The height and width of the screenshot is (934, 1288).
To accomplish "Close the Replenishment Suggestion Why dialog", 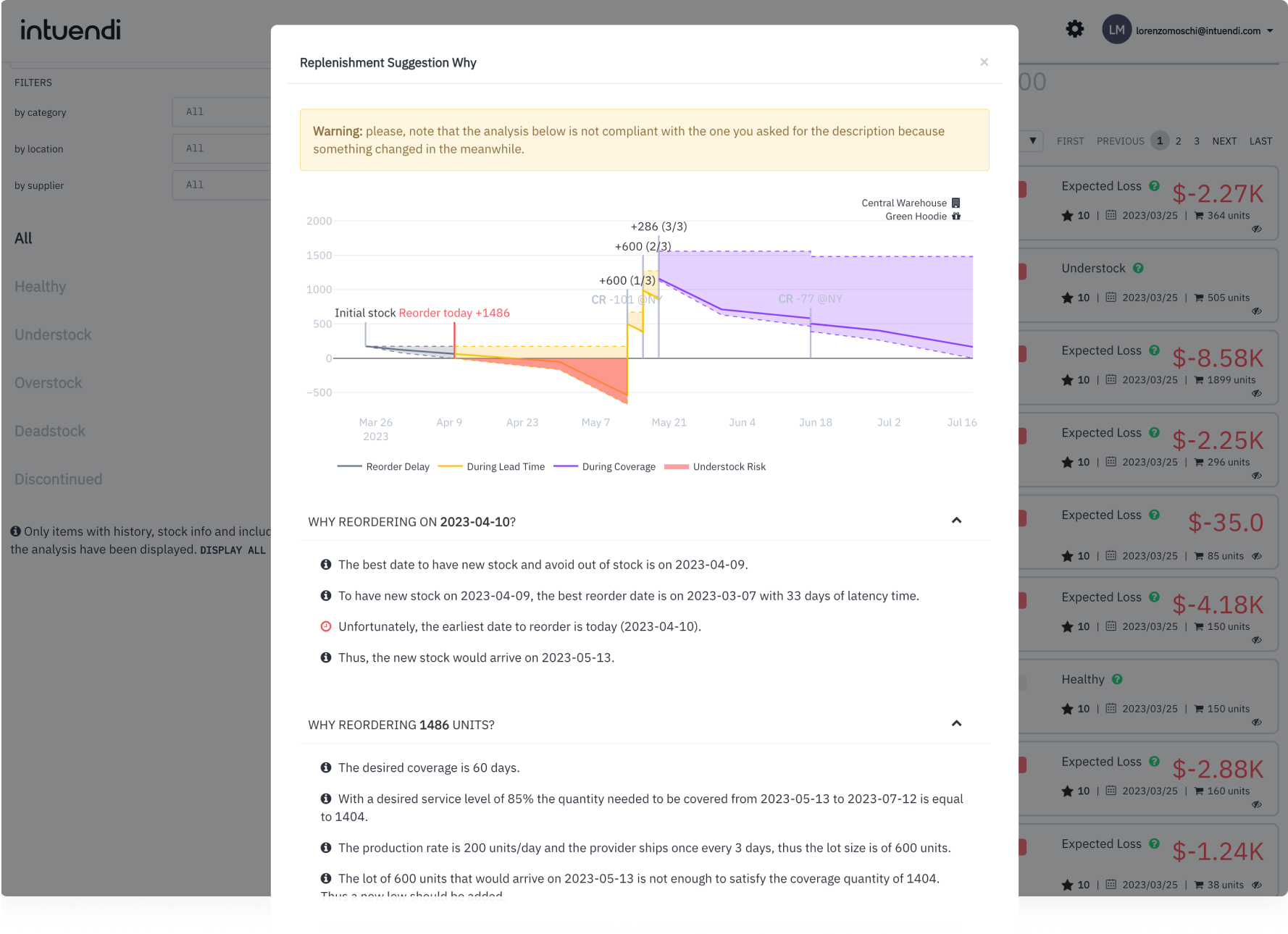I will (x=984, y=62).
